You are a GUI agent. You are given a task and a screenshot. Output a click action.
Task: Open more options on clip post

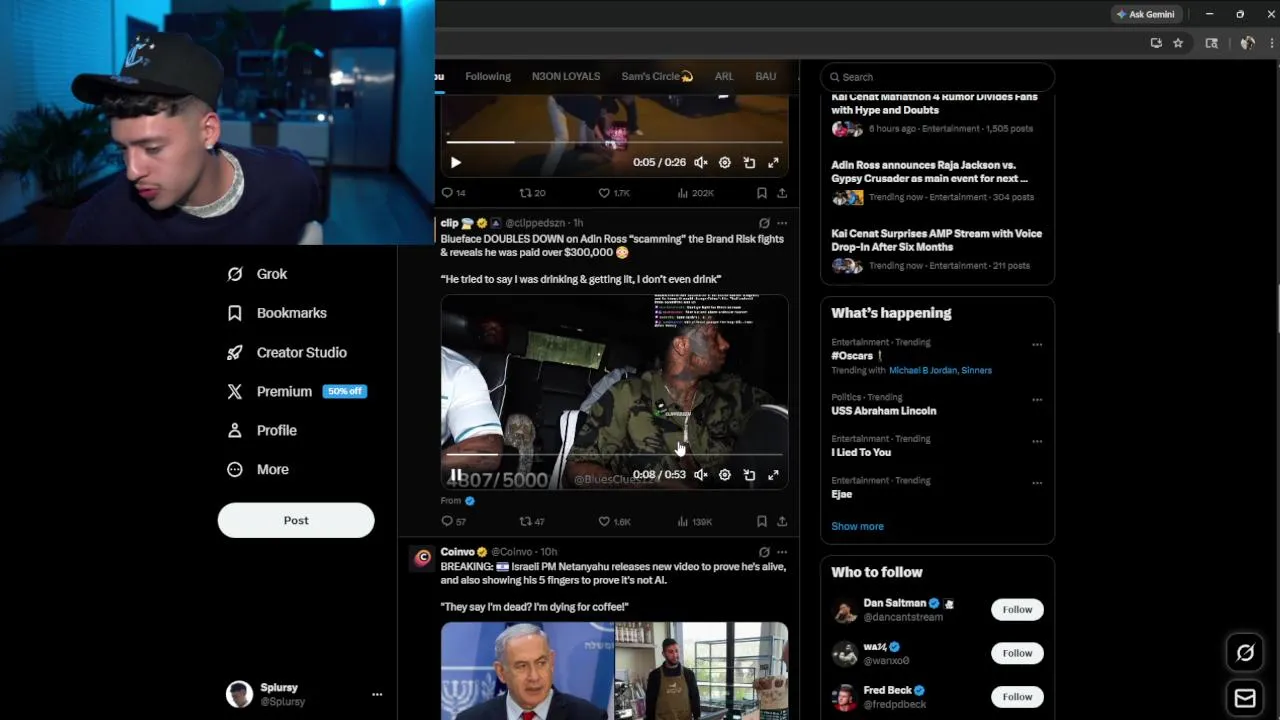pos(782,223)
